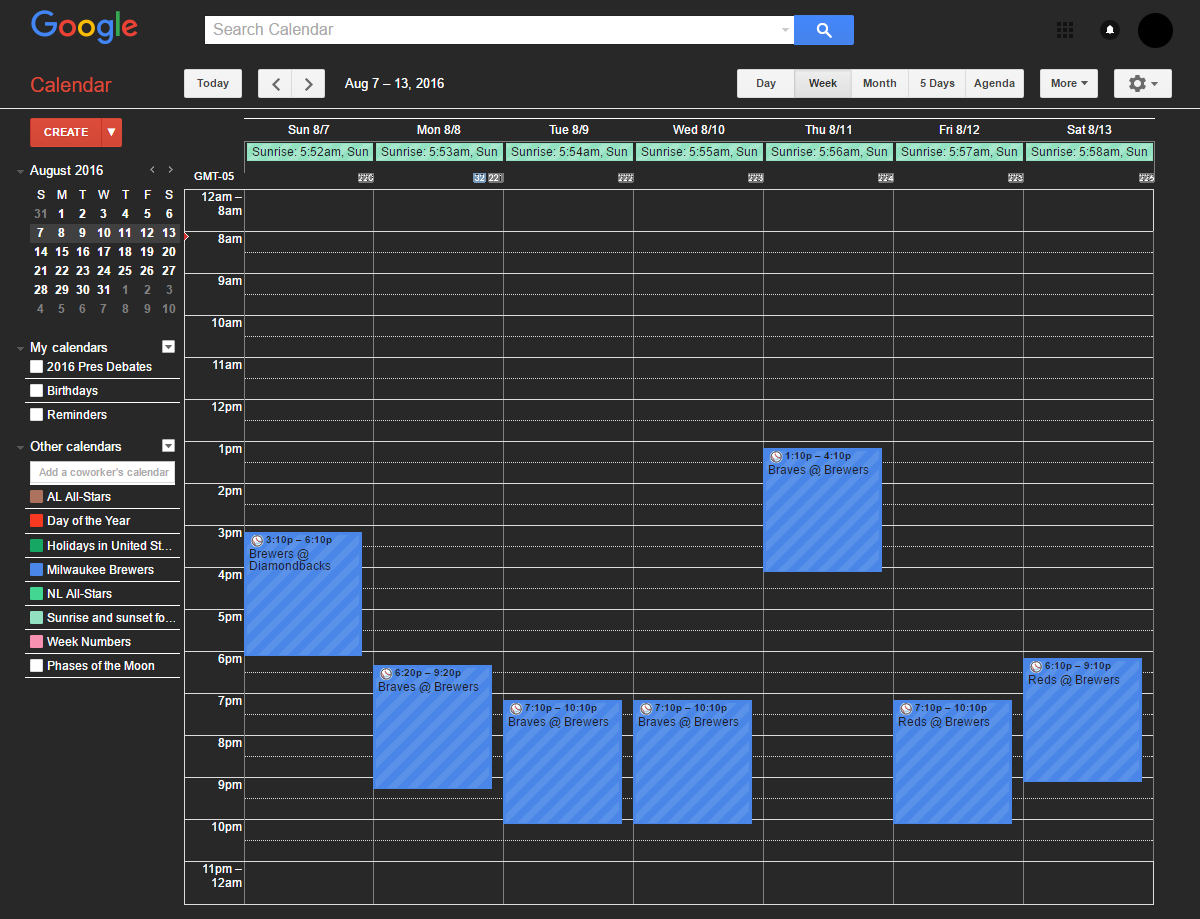
Task: Open Sunday 3:10p Brewers @ Diamondbacks event
Action: click(x=303, y=594)
